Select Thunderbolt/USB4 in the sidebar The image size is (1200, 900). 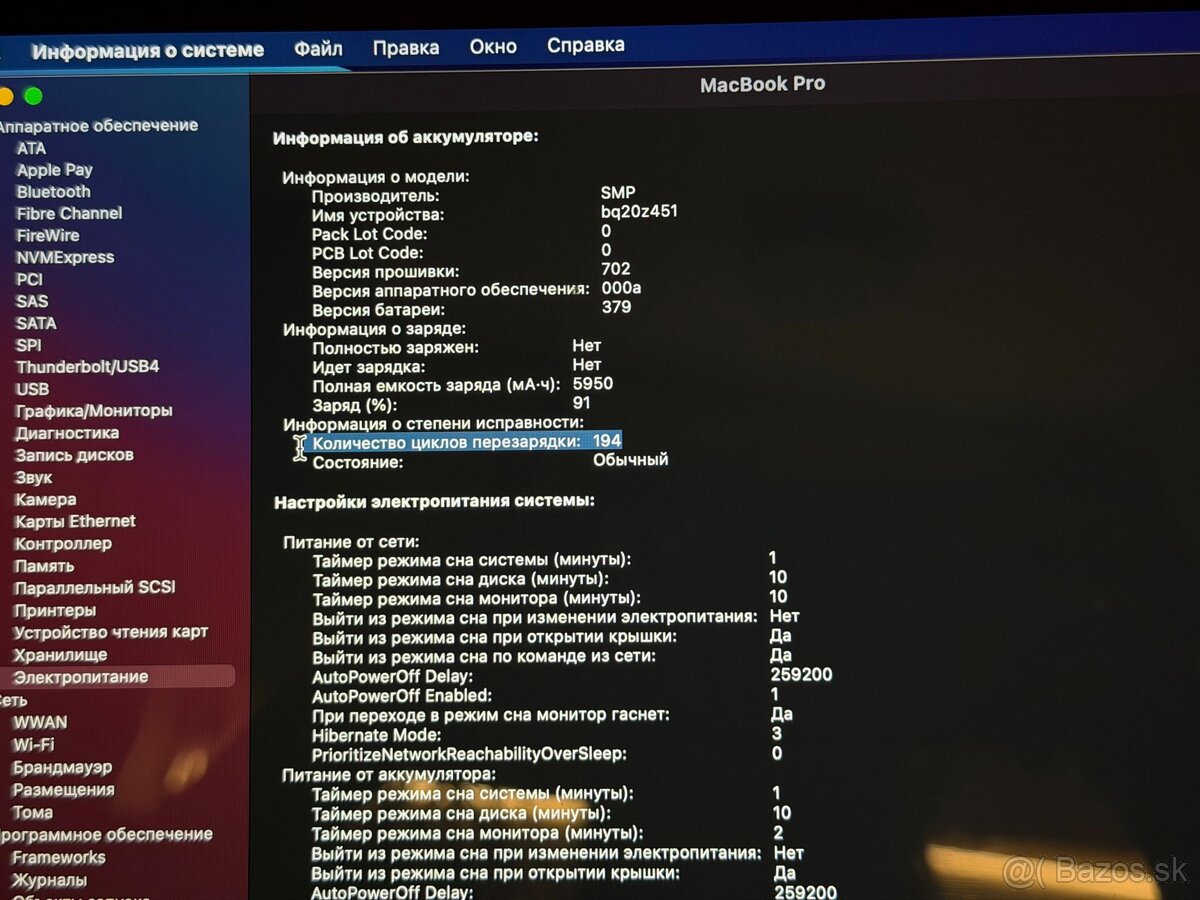point(87,367)
